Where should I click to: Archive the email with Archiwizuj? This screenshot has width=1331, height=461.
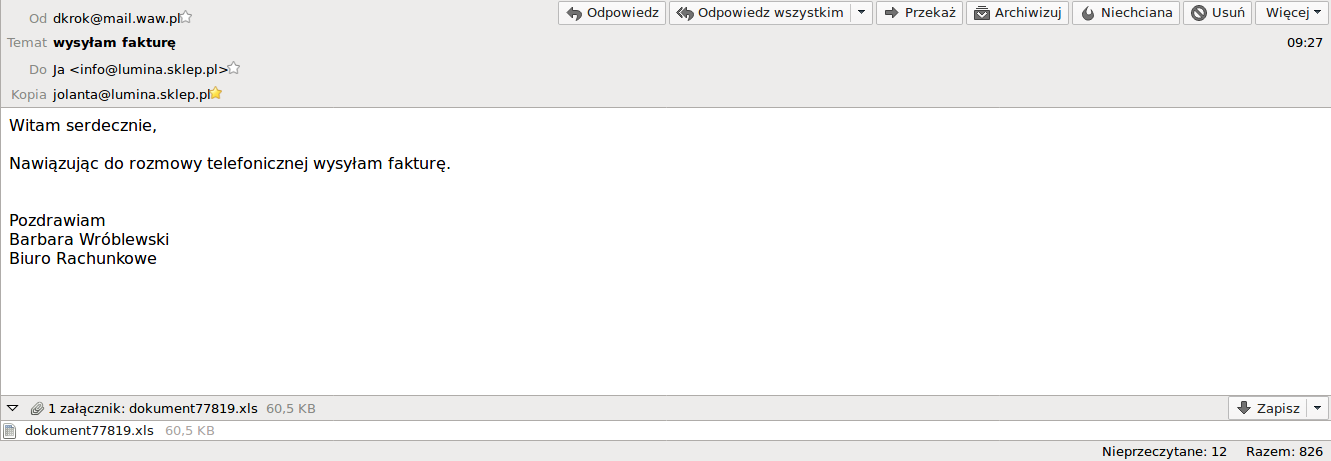click(1017, 13)
